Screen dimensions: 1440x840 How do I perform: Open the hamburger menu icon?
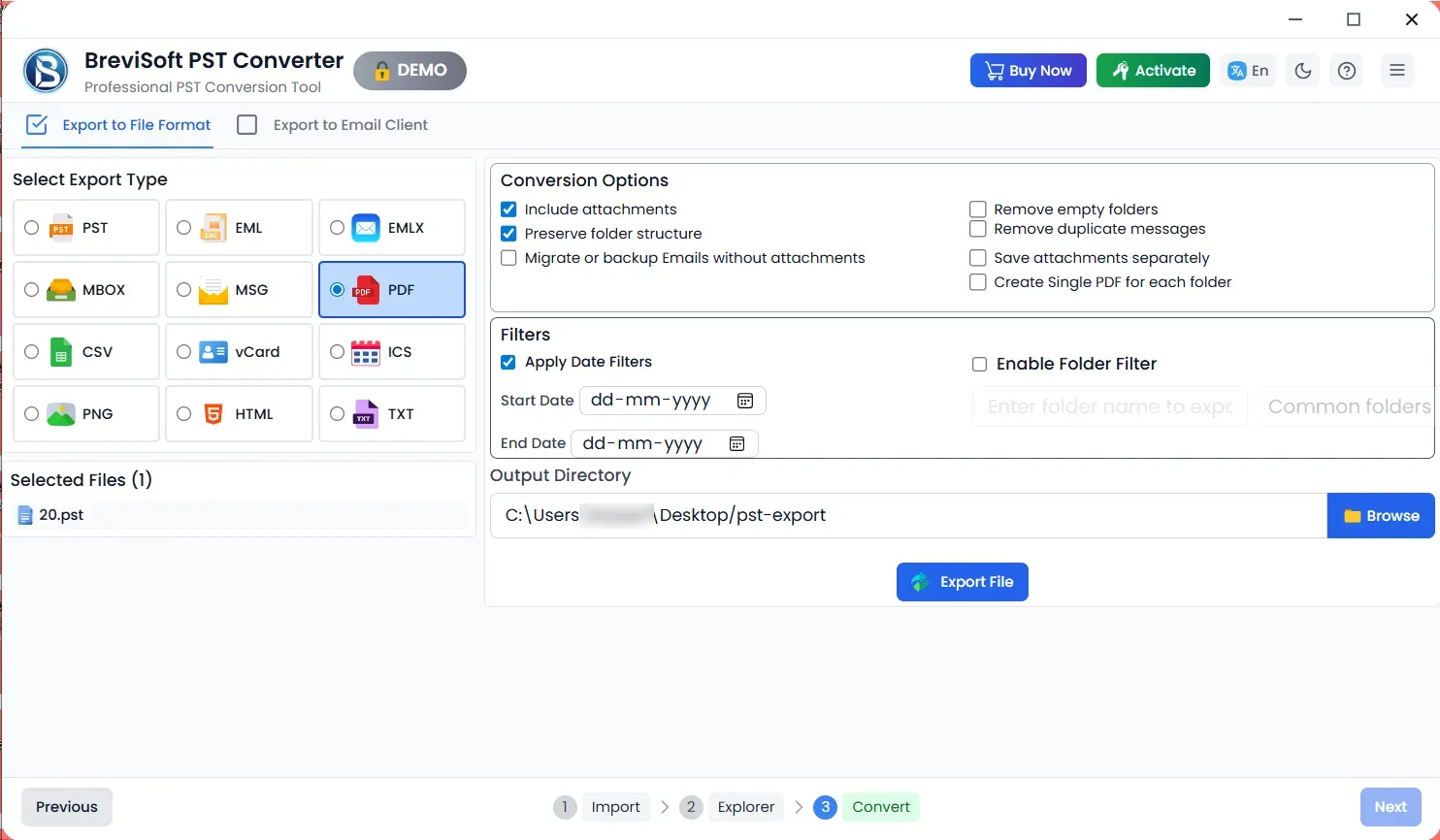point(1396,71)
